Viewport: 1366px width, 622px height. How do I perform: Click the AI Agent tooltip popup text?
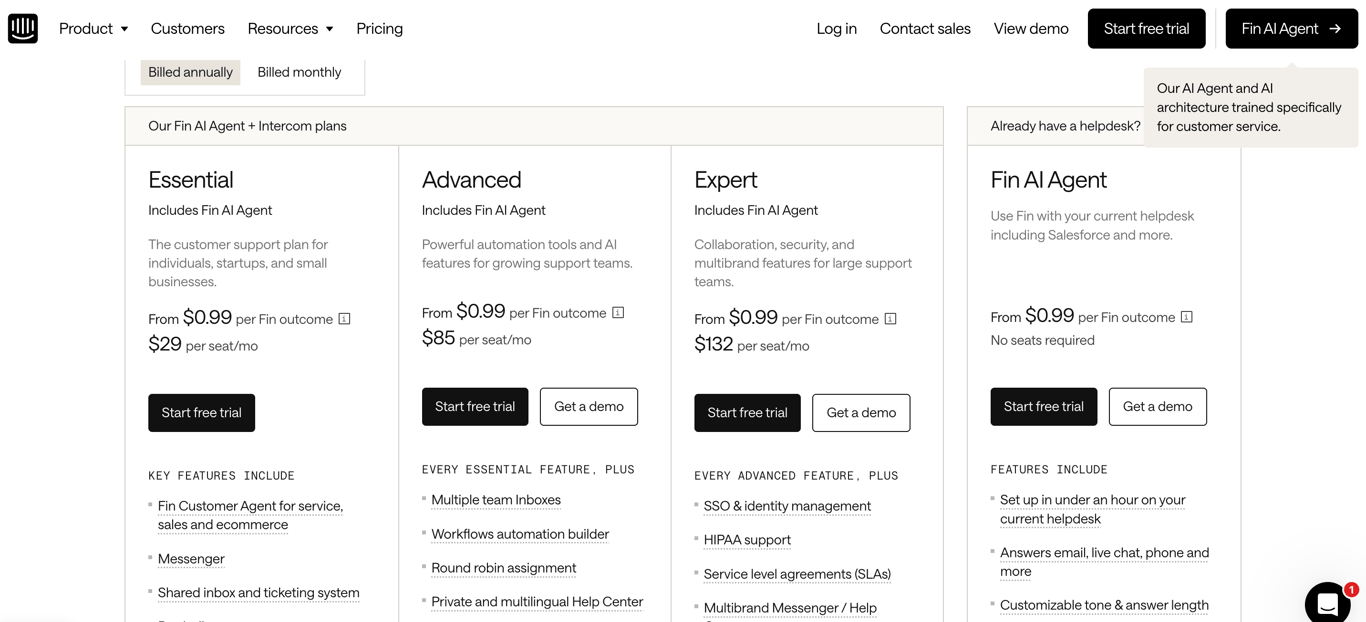1249,107
